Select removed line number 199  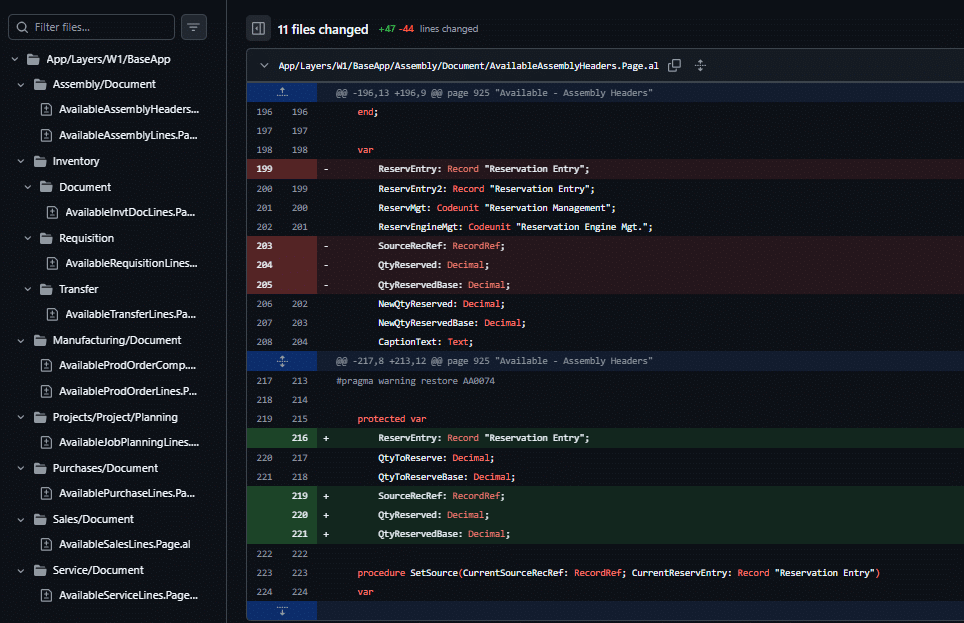(264, 169)
